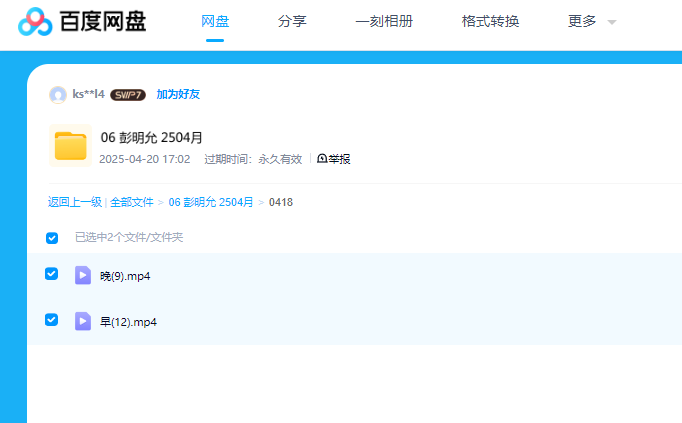Viewport: 682px width, 423px height.
Task: Click the 加为好友 link
Action: (x=178, y=95)
